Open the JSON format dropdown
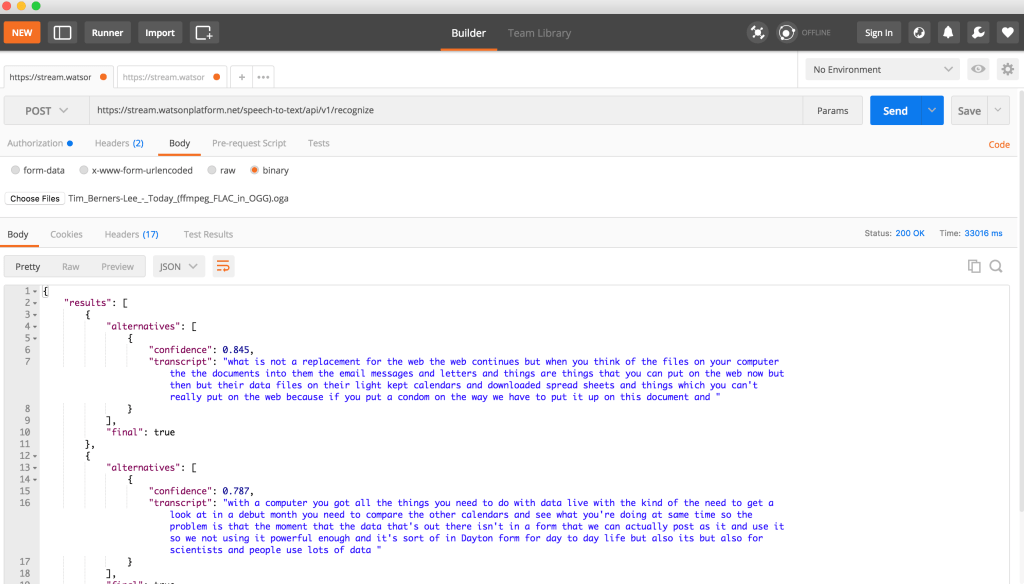The width and height of the screenshot is (1024, 584). [177, 265]
